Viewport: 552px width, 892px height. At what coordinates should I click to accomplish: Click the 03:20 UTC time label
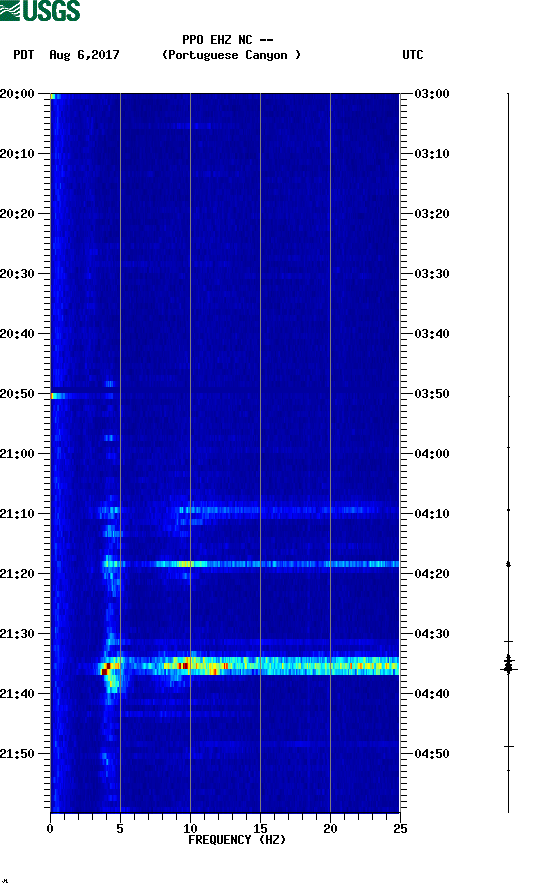pos(432,214)
